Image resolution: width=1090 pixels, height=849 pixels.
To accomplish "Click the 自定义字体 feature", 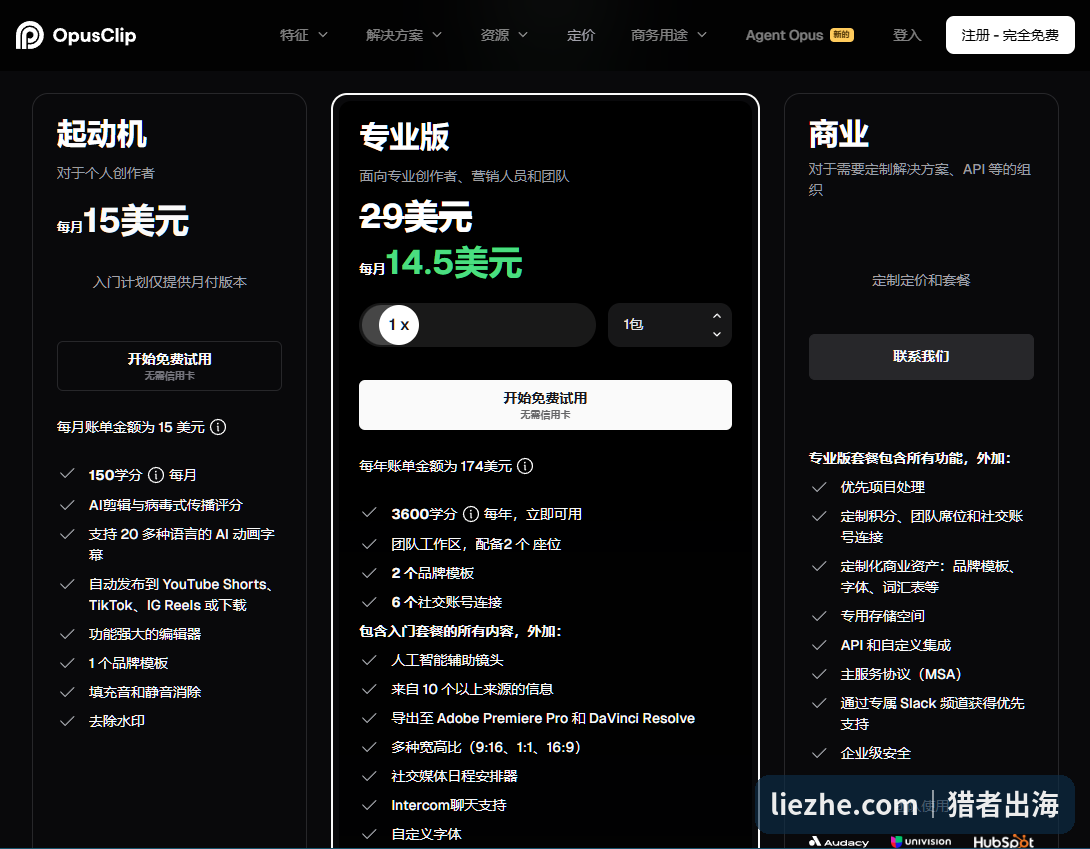I will 426,834.
